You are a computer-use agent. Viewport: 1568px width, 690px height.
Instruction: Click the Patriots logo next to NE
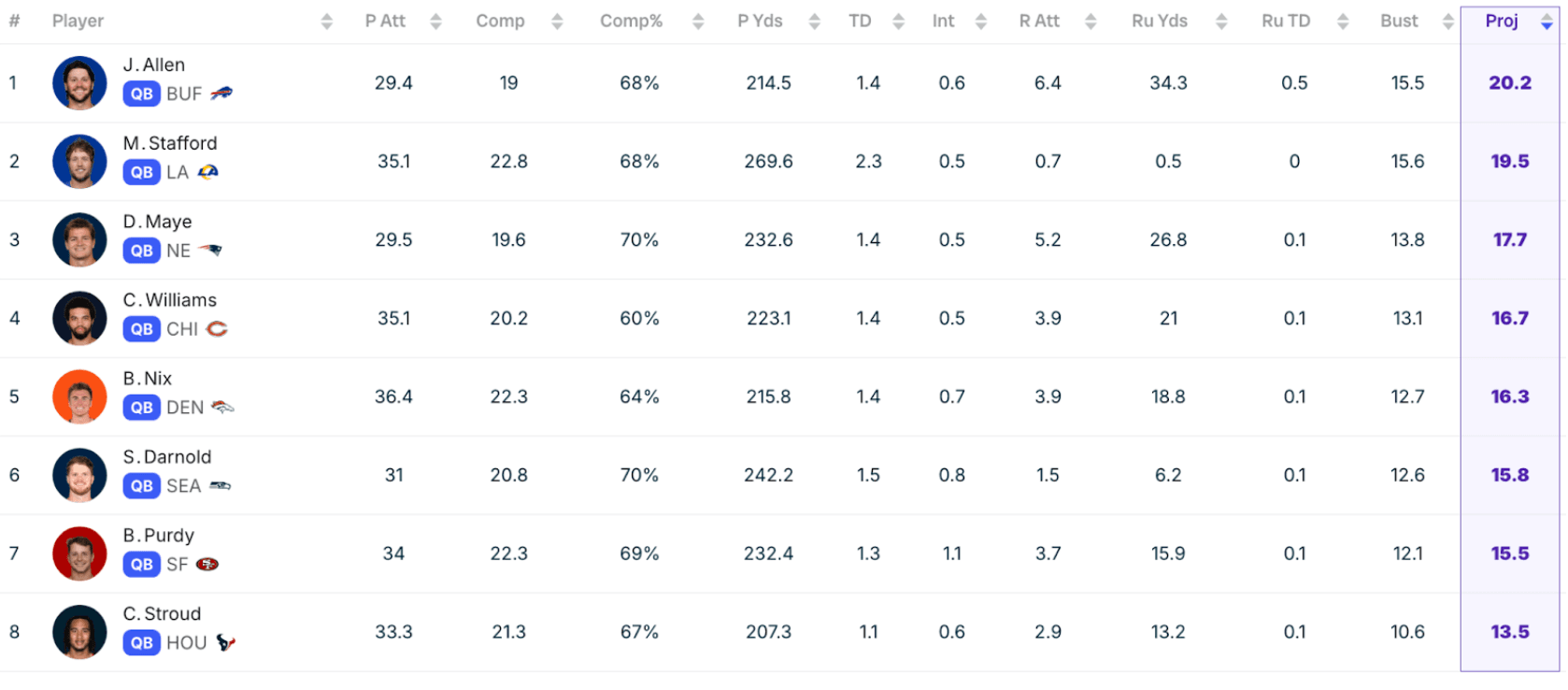coord(209,251)
